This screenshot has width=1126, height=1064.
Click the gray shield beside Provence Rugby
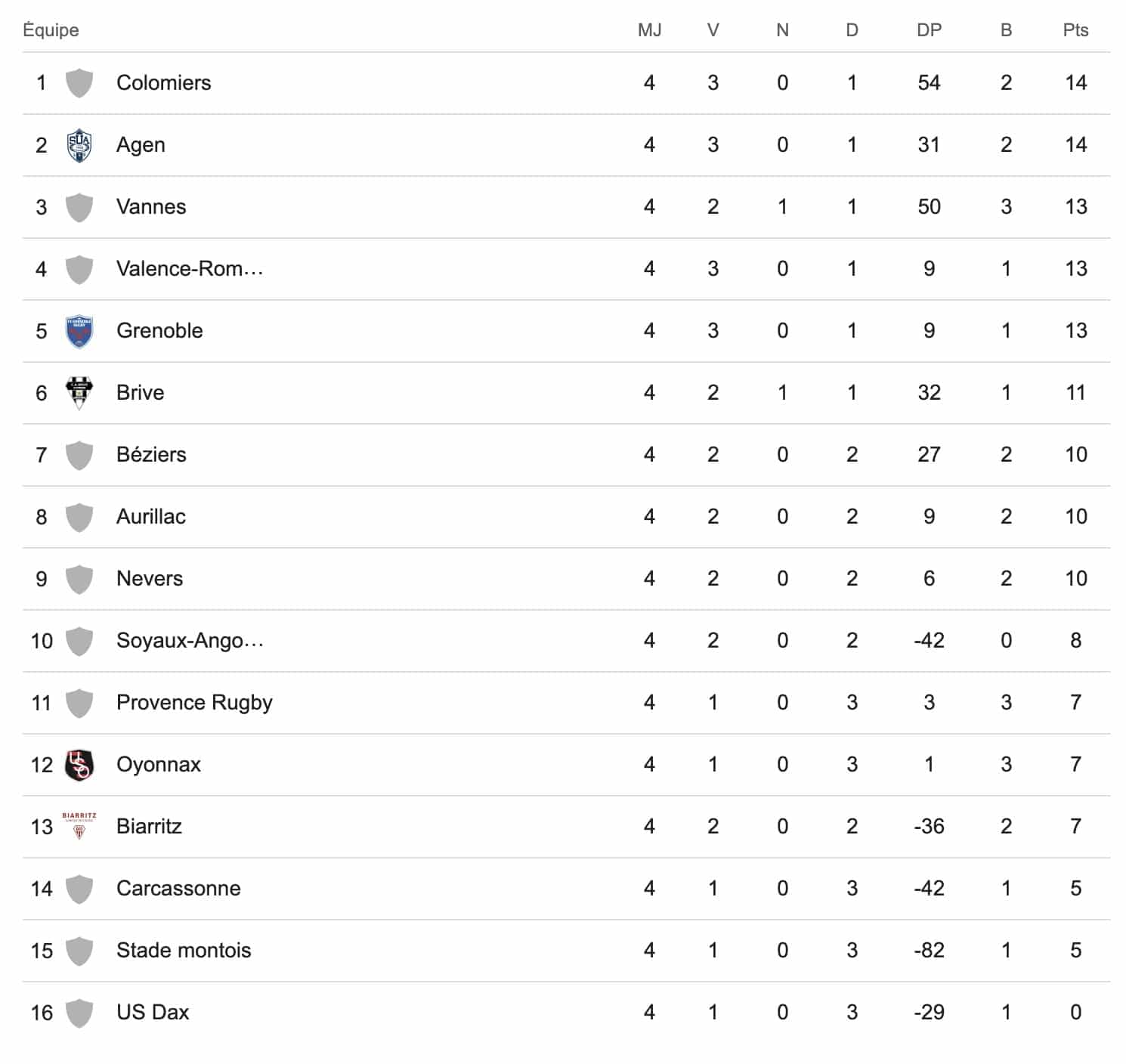(79, 703)
